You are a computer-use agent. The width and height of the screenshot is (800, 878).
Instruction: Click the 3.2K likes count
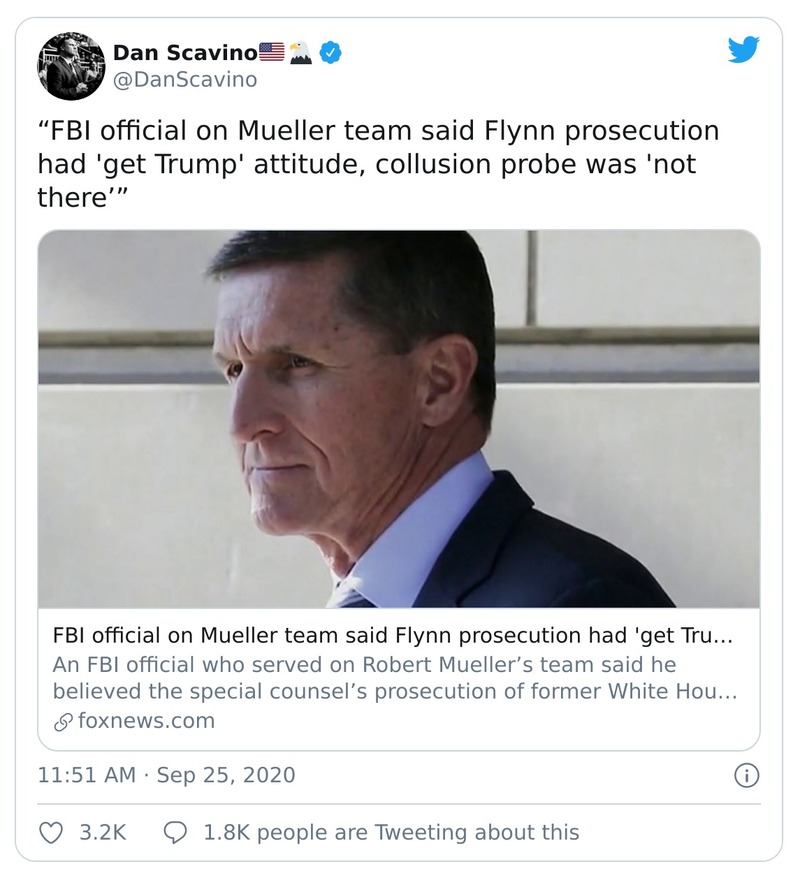(102, 831)
